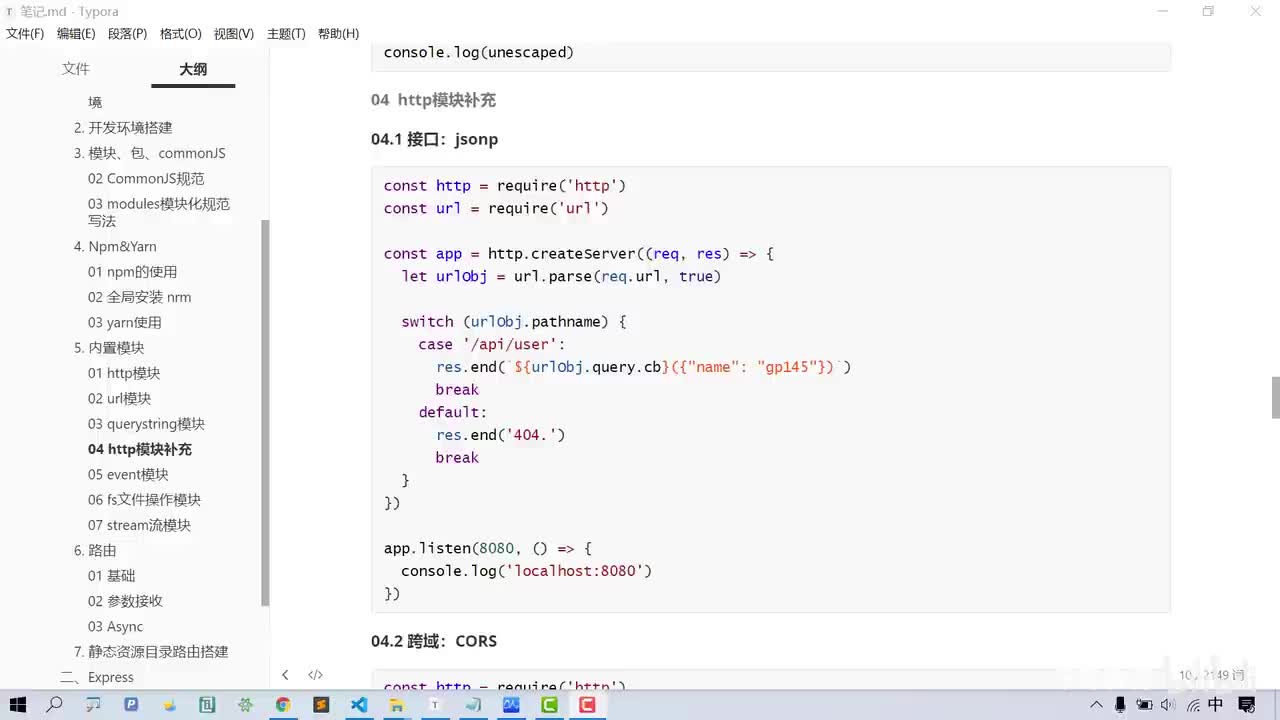This screenshot has height=720, width=1280.
Task: Go to 二、Express outline heading
Action: (x=97, y=678)
